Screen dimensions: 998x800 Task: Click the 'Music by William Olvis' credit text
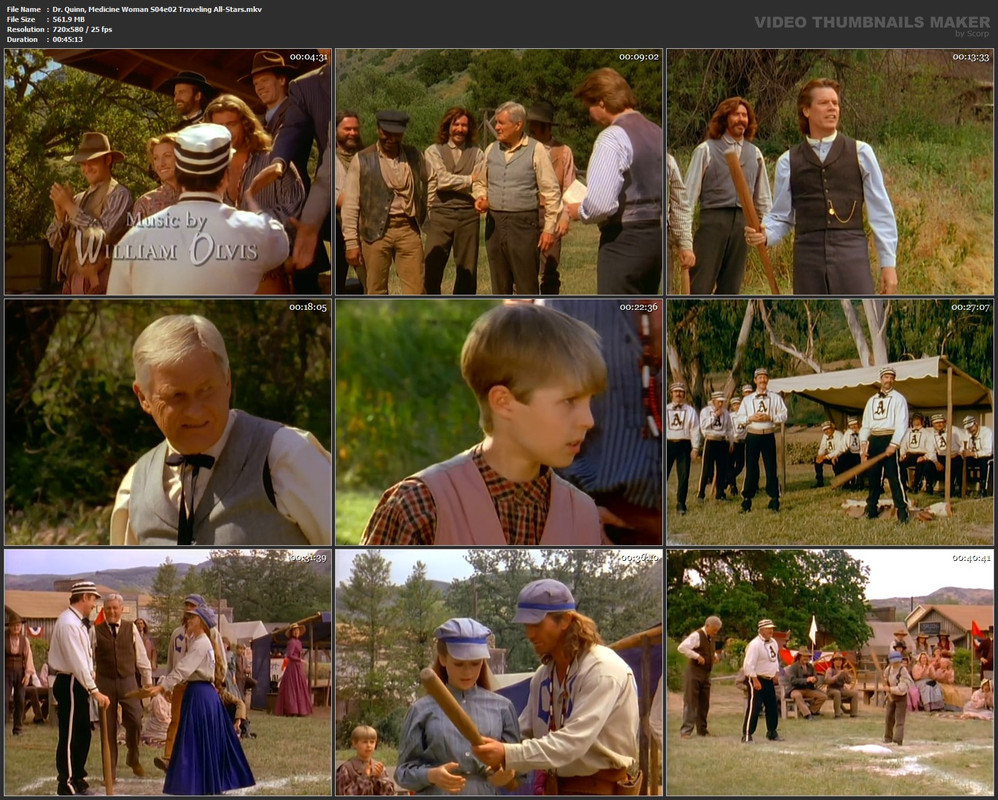167,240
